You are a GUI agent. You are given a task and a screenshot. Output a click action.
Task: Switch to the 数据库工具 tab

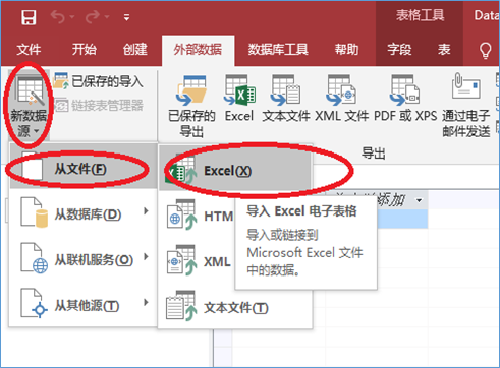278,50
